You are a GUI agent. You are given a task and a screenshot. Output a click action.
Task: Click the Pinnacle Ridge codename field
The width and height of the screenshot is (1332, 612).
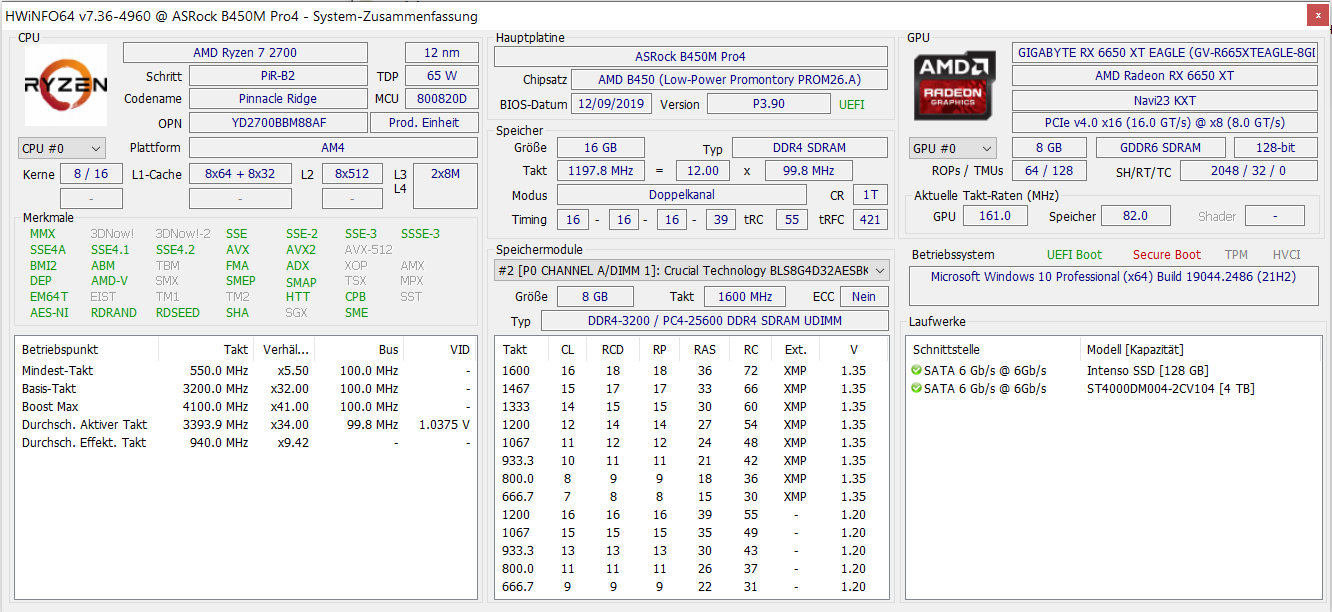[277, 99]
